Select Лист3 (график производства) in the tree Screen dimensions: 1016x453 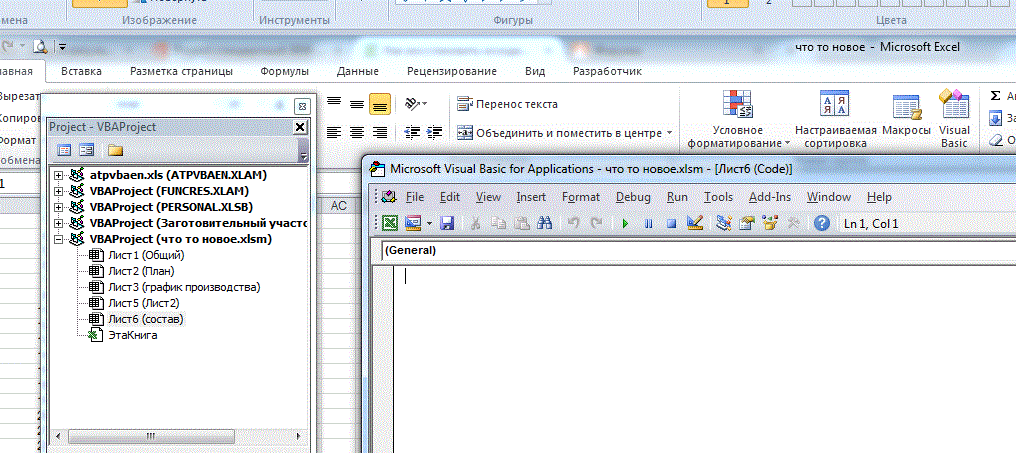coord(184,287)
